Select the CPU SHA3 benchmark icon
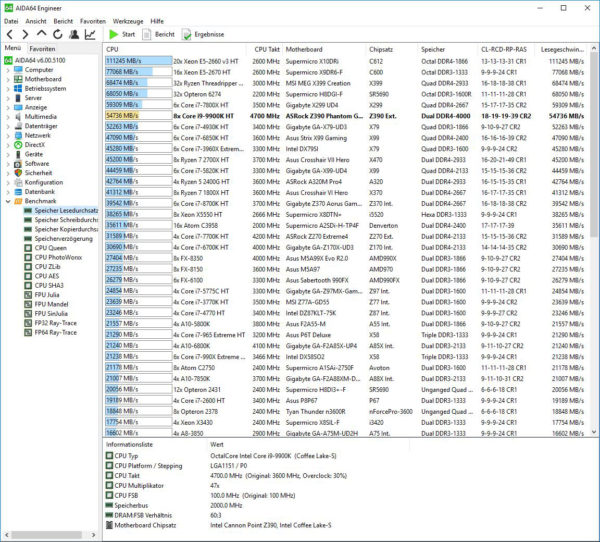The image size is (600, 542). click(x=28, y=286)
